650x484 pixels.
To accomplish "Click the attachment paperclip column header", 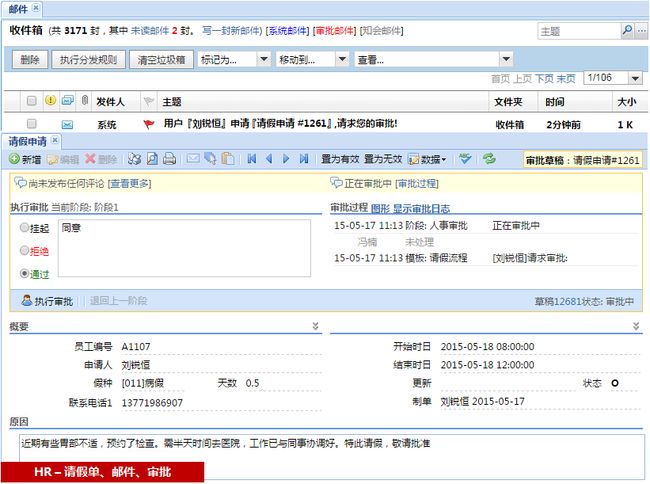I will coord(85,100).
